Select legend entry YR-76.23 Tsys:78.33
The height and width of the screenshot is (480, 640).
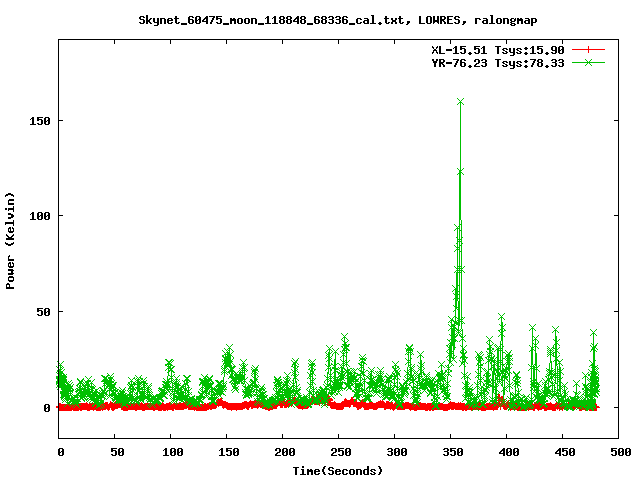(498, 63)
